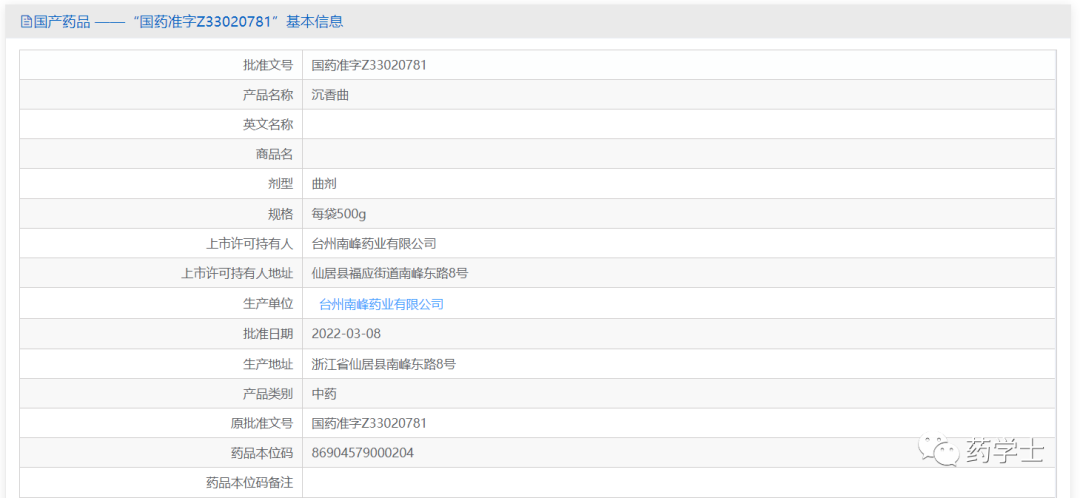Click the 生产单位 label
The image size is (1080, 498).
(269, 304)
